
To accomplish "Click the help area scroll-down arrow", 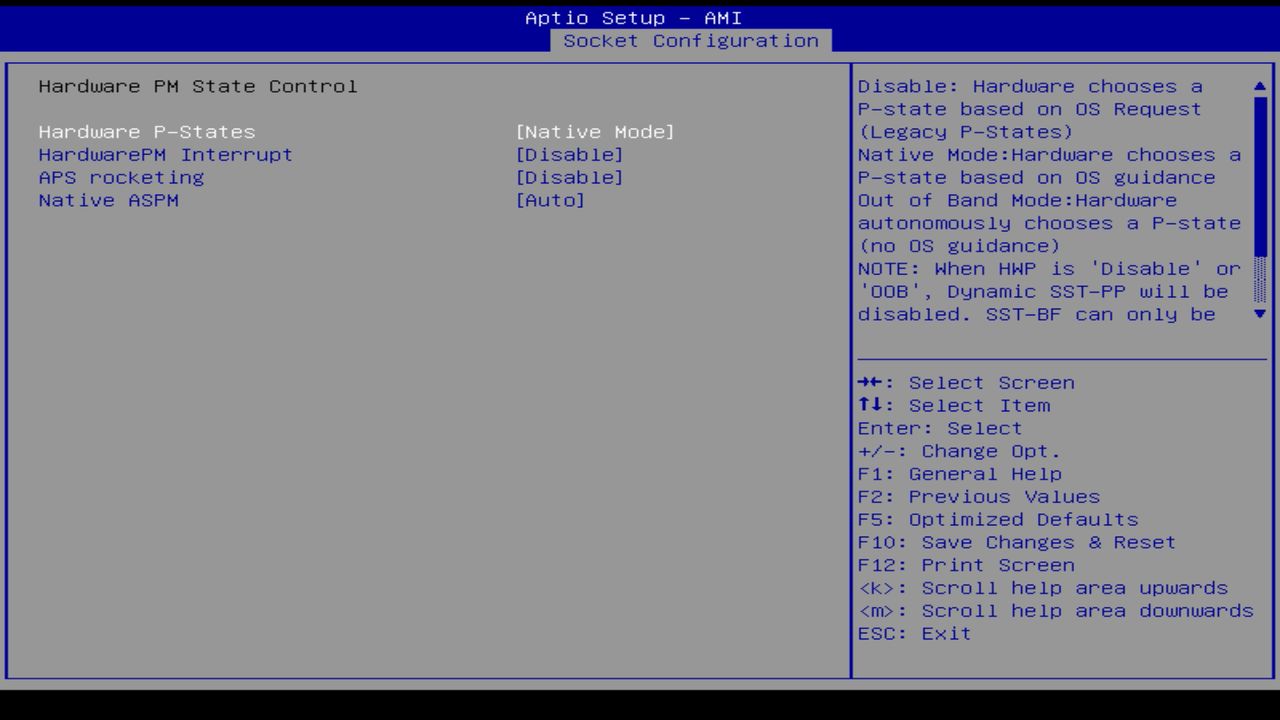I will point(1259,312).
